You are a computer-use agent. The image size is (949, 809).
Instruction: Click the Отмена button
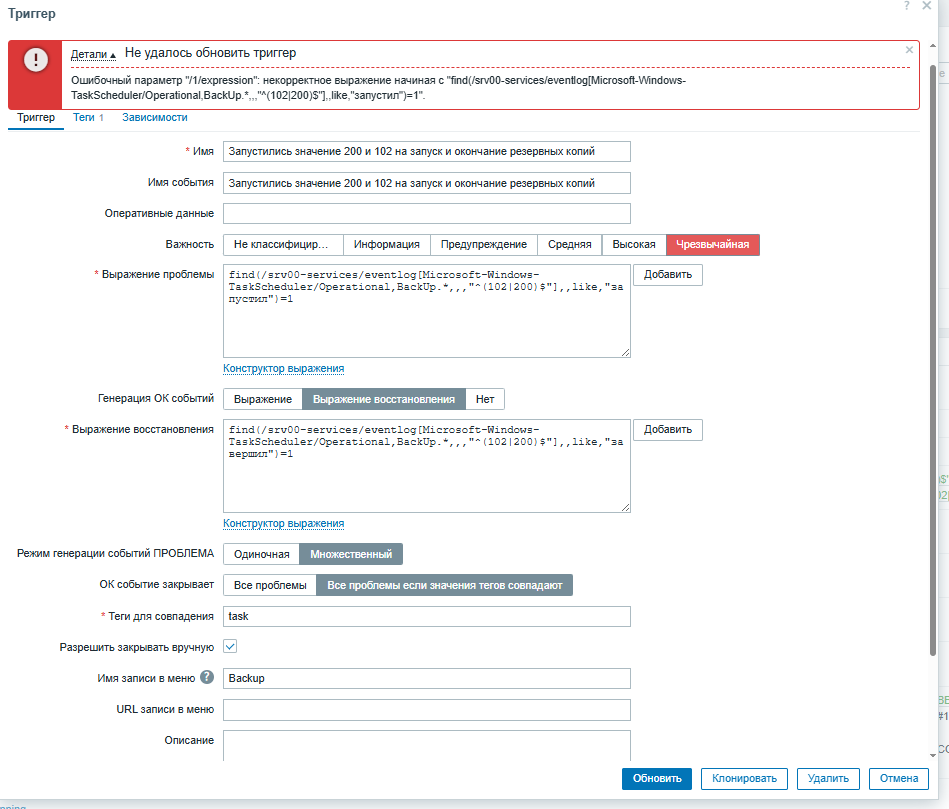point(899,779)
